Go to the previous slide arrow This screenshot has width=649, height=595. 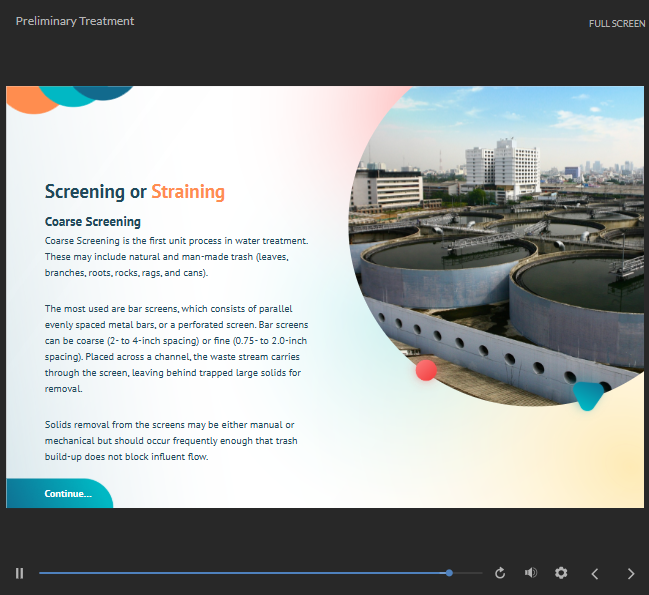(x=595, y=573)
